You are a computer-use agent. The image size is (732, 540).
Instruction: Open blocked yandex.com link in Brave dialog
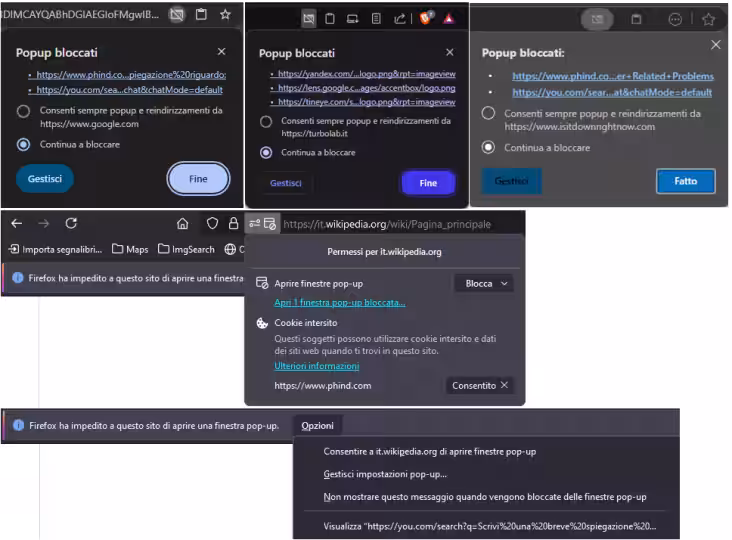point(367,74)
